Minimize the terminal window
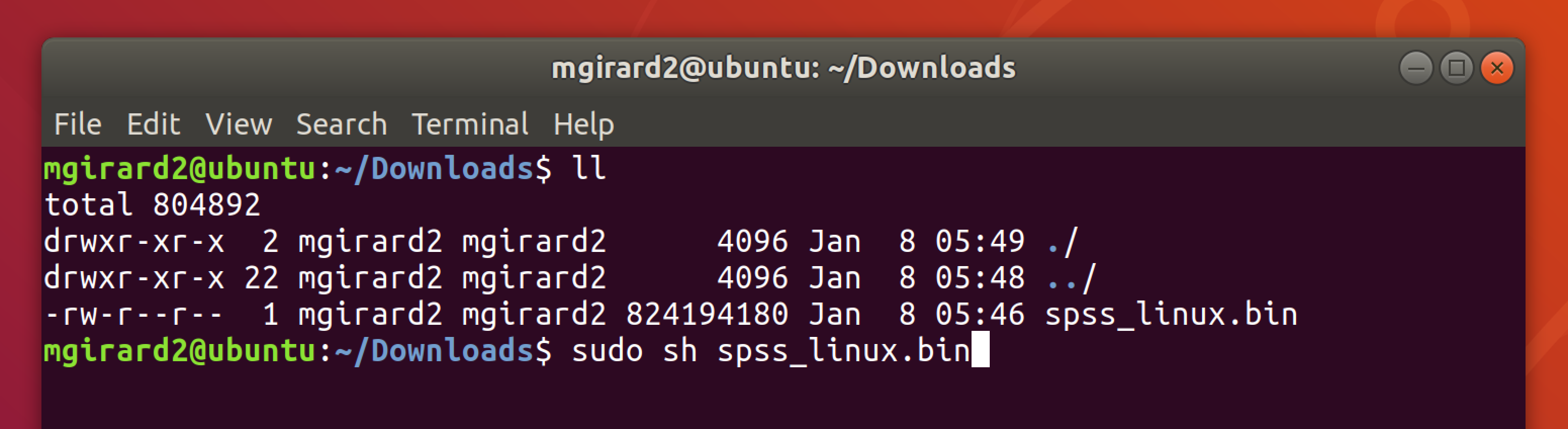The height and width of the screenshot is (429, 1568). (x=1416, y=68)
